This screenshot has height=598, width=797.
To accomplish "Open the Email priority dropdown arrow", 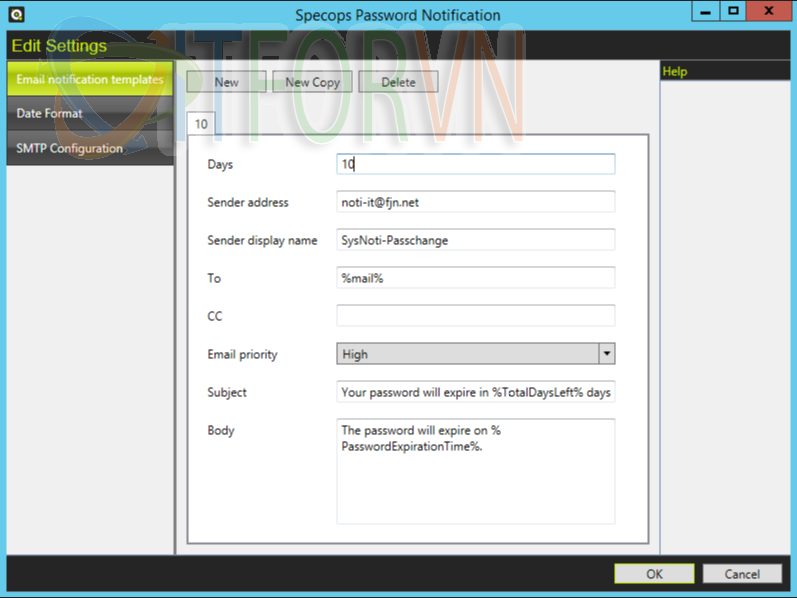I will point(606,354).
